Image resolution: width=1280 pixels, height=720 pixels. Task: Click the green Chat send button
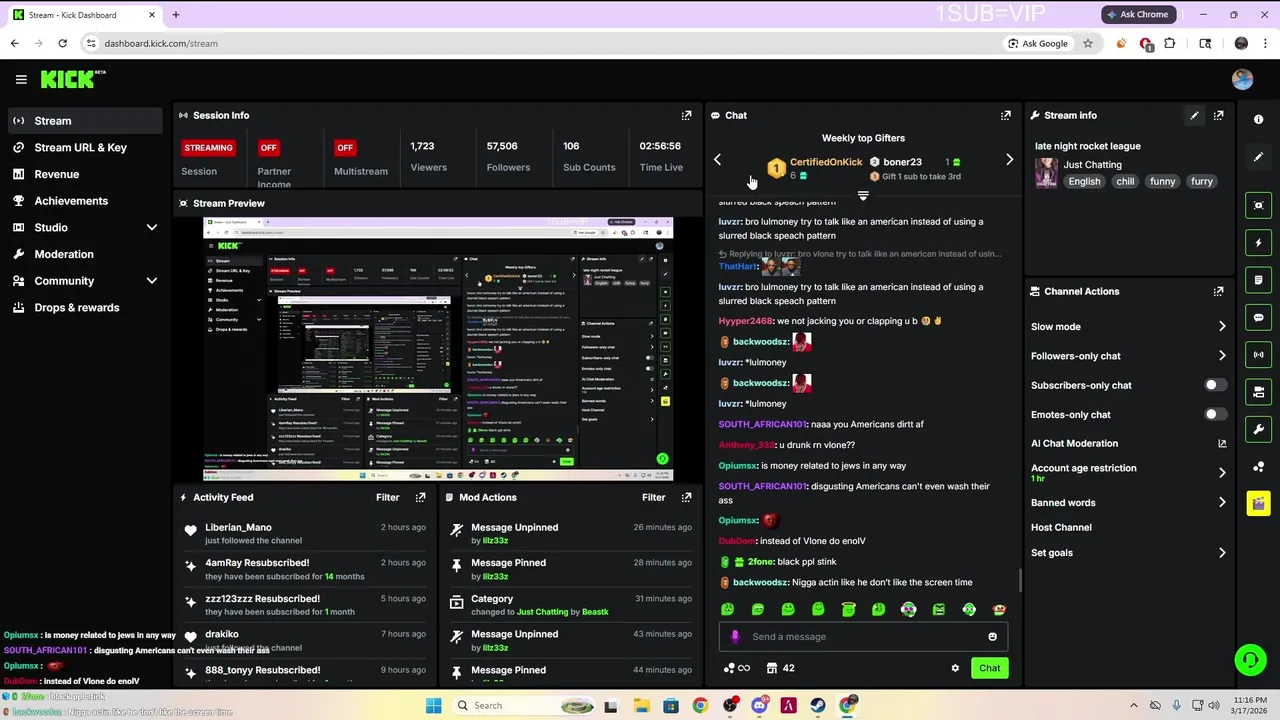coord(989,668)
